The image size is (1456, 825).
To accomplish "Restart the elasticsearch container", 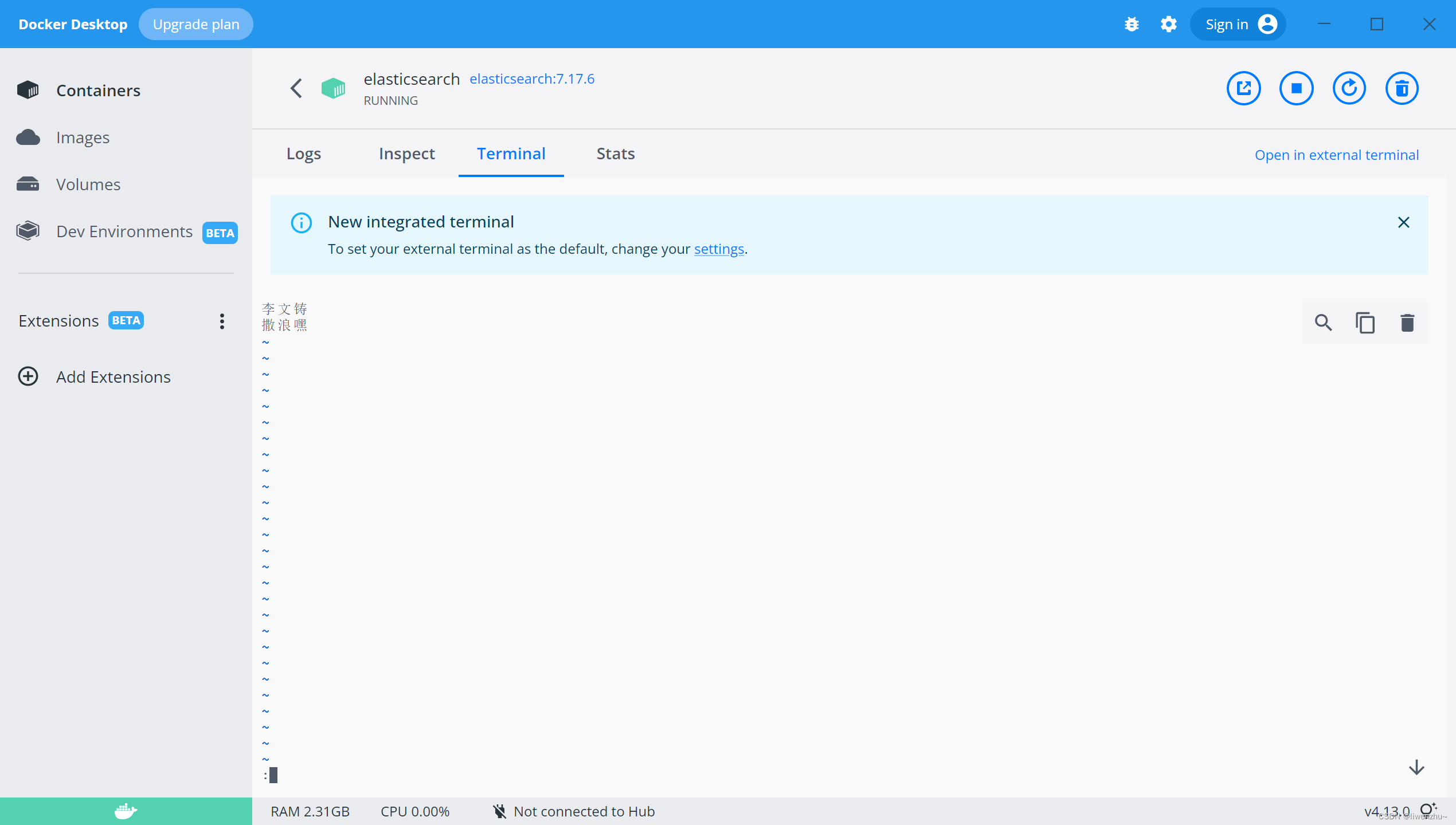I will pos(1349,88).
